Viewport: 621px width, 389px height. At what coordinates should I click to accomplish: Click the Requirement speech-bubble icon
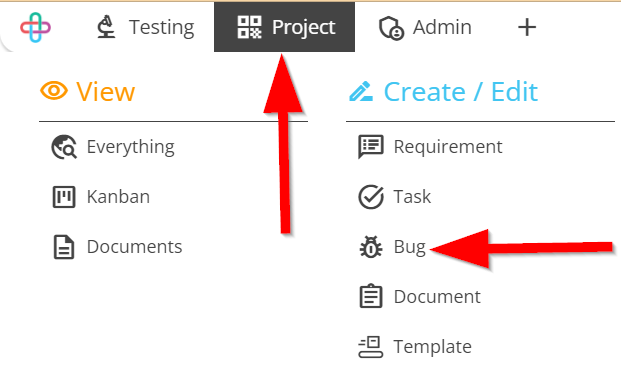[x=371, y=147]
